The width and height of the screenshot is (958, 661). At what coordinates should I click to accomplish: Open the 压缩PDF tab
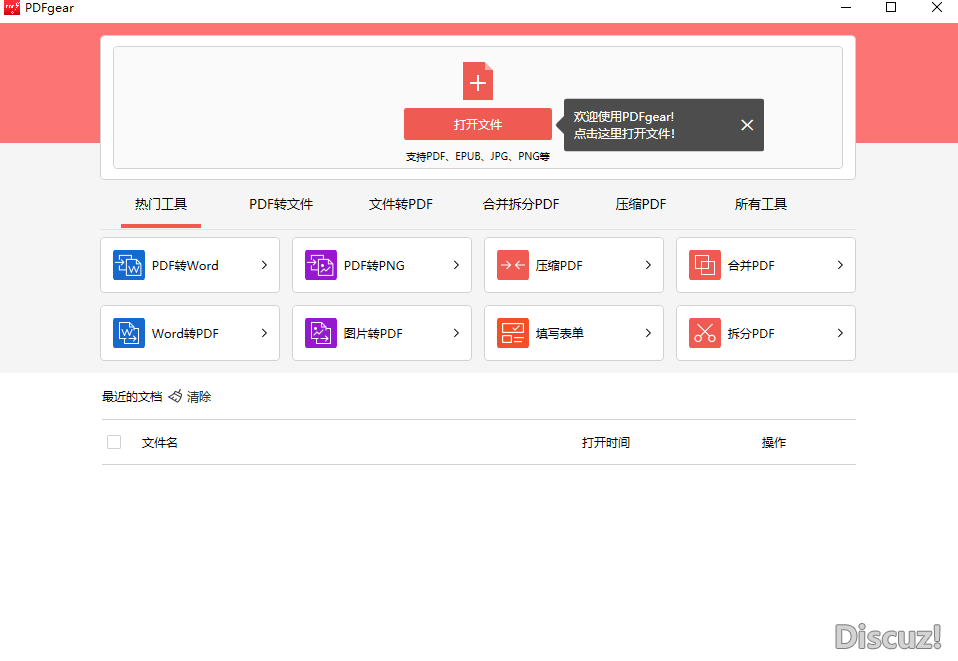[x=641, y=204]
